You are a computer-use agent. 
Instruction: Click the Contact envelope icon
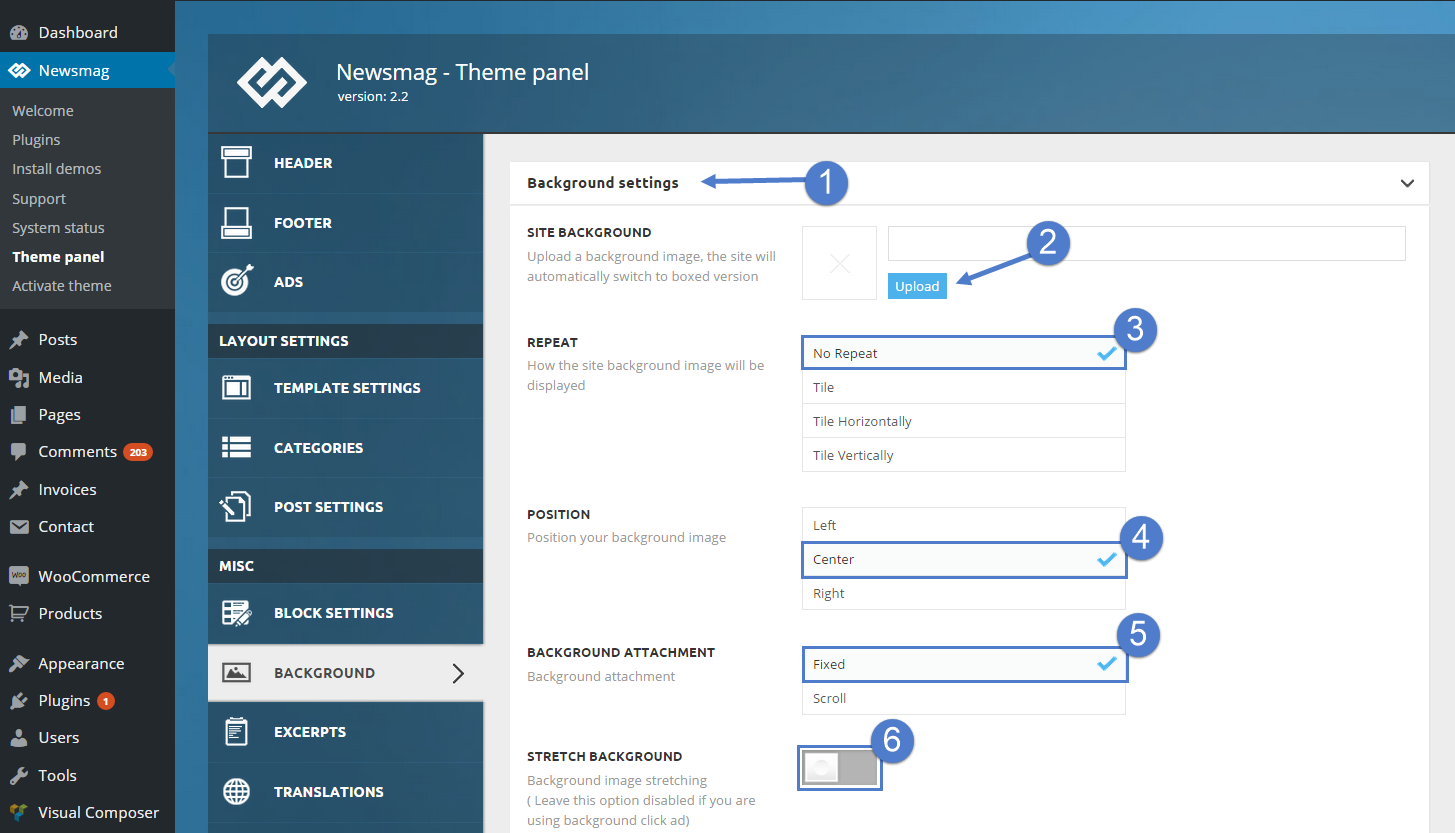(18, 527)
